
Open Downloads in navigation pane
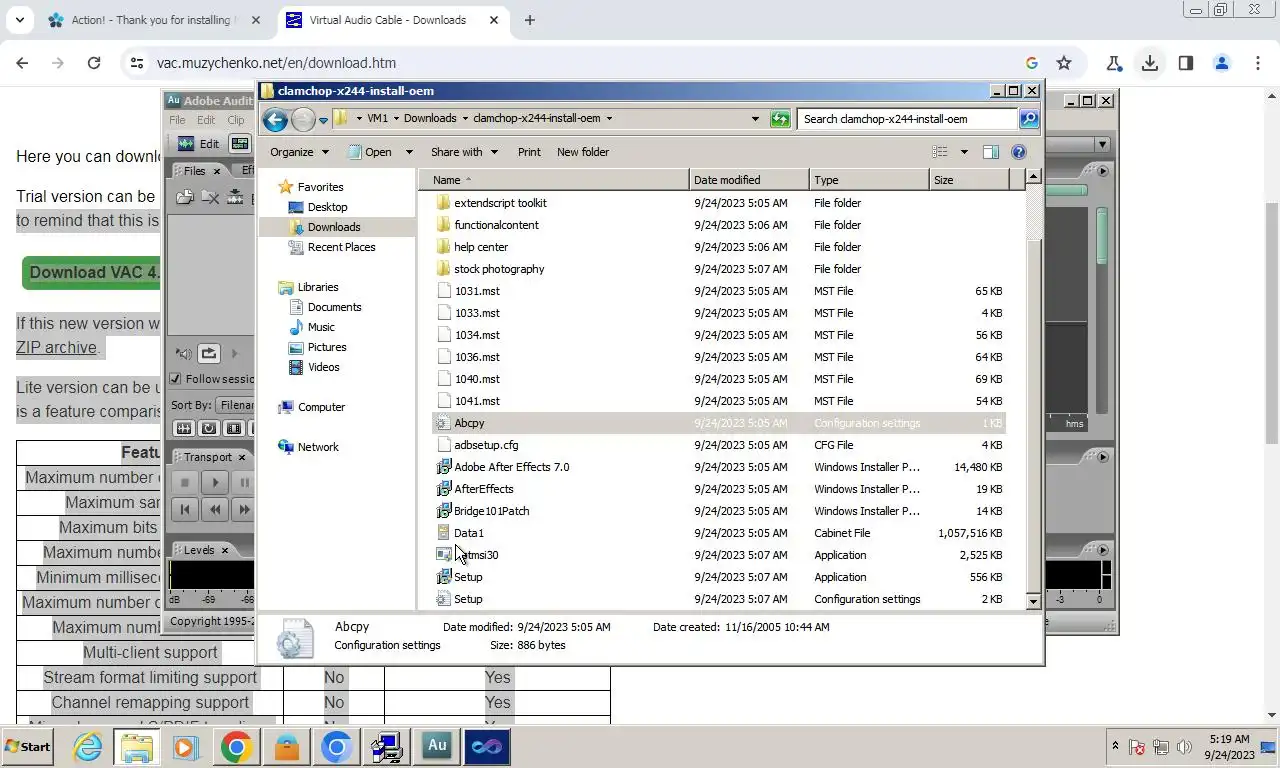334,227
